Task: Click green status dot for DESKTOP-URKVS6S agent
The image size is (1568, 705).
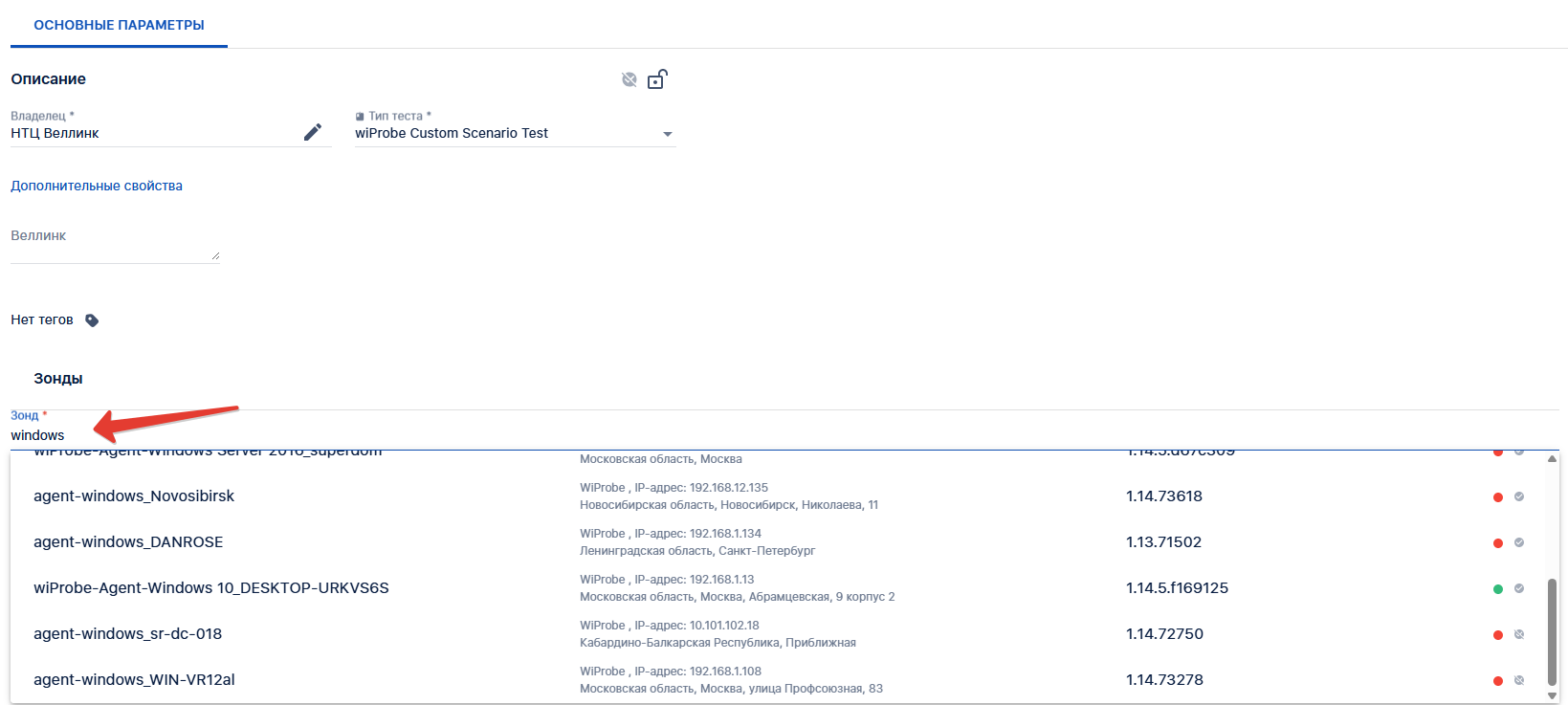Action: click(1498, 589)
